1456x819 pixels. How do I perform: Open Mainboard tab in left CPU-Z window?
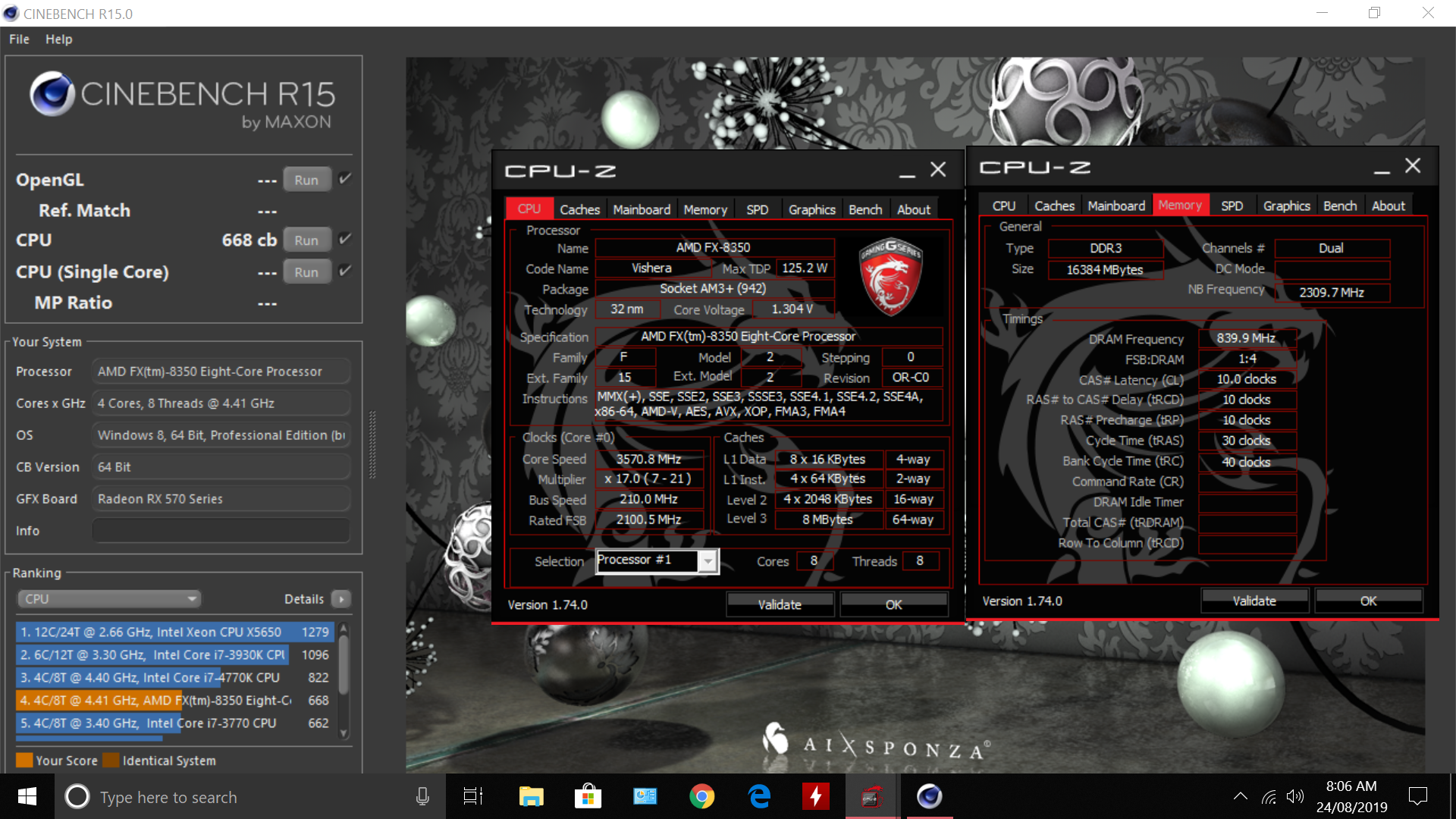pyautogui.click(x=642, y=209)
